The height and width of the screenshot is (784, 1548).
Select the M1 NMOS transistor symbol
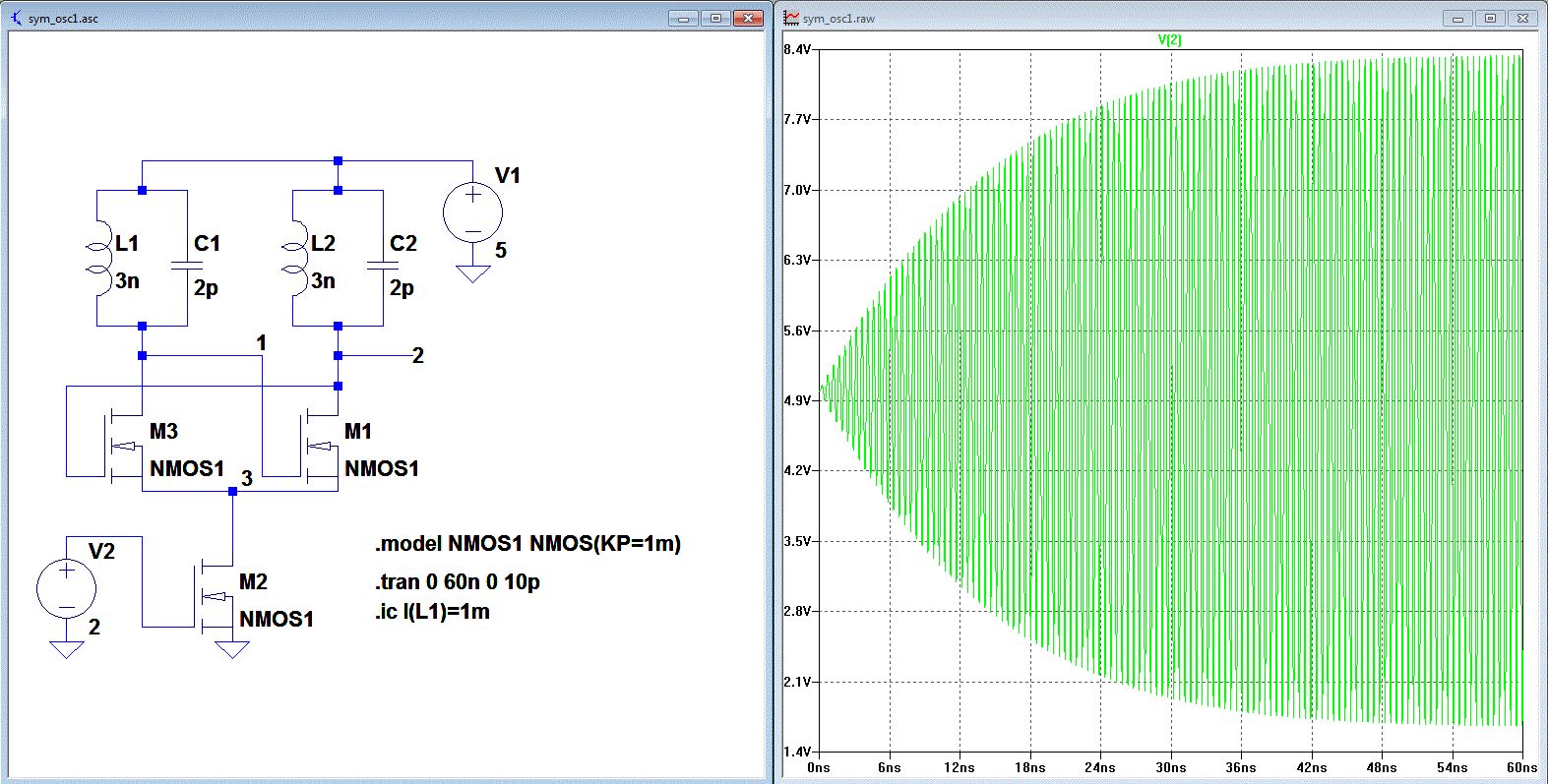[x=319, y=446]
